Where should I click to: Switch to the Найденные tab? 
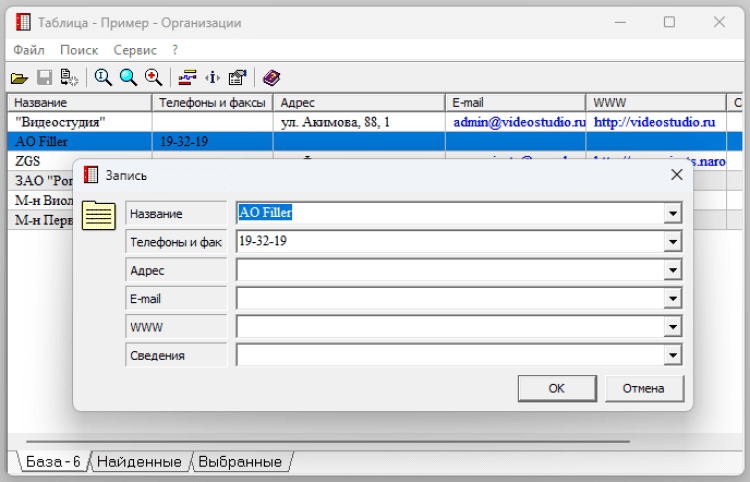139,461
